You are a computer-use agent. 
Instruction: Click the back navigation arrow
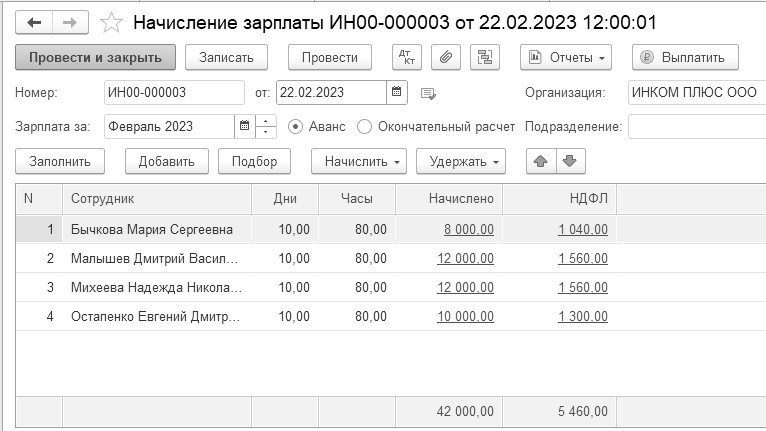click(34, 21)
